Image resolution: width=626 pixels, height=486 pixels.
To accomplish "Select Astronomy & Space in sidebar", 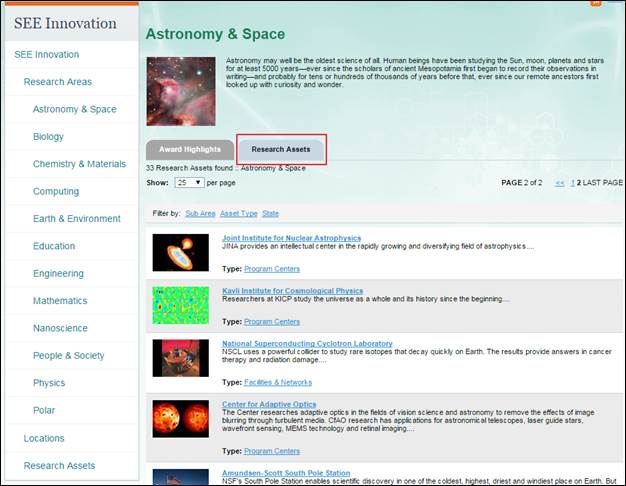I will (x=75, y=109).
